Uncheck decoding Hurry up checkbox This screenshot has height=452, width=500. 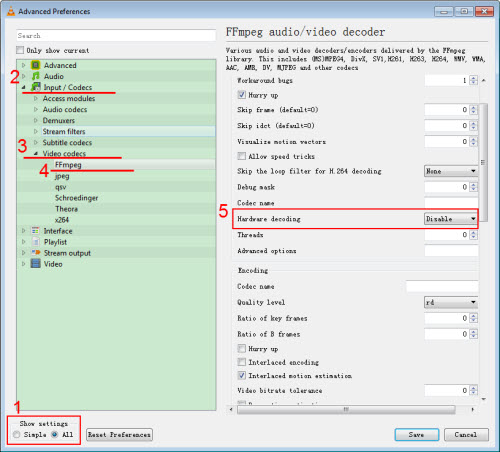[242, 95]
